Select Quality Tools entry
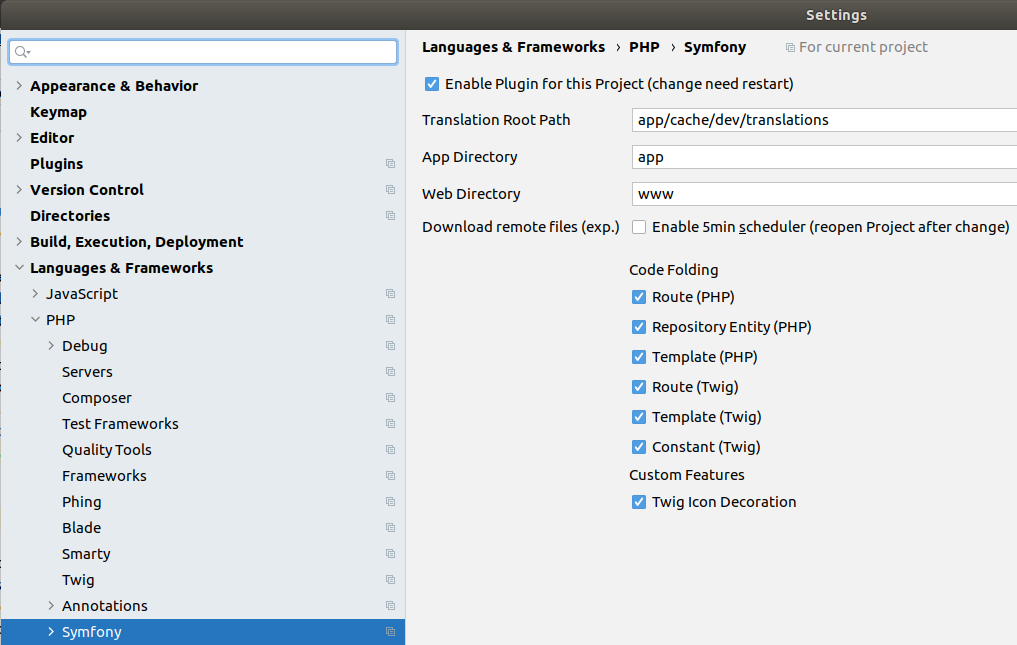 point(106,450)
